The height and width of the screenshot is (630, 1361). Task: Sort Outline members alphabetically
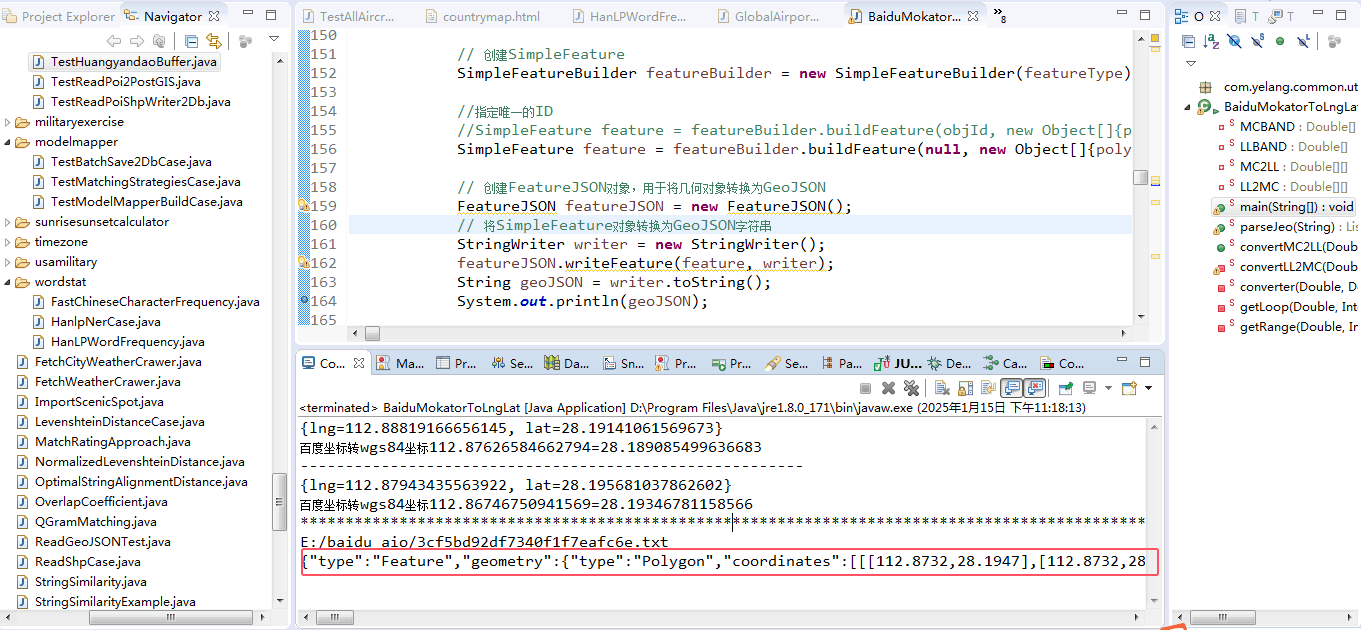tap(1211, 41)
